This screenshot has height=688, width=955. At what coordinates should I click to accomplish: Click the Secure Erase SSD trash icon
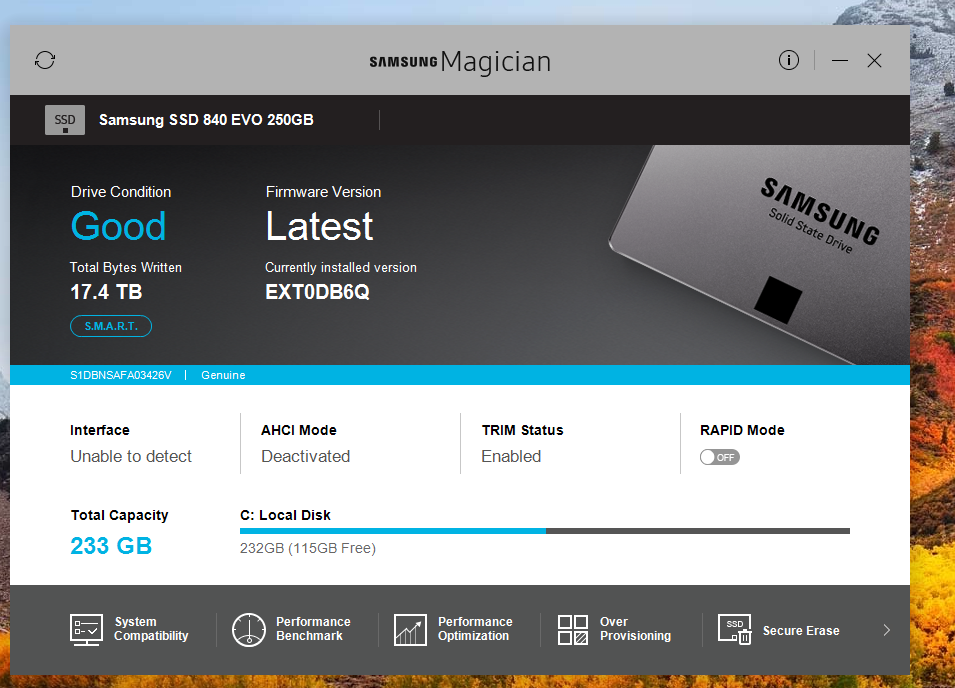tap(735, 630)
